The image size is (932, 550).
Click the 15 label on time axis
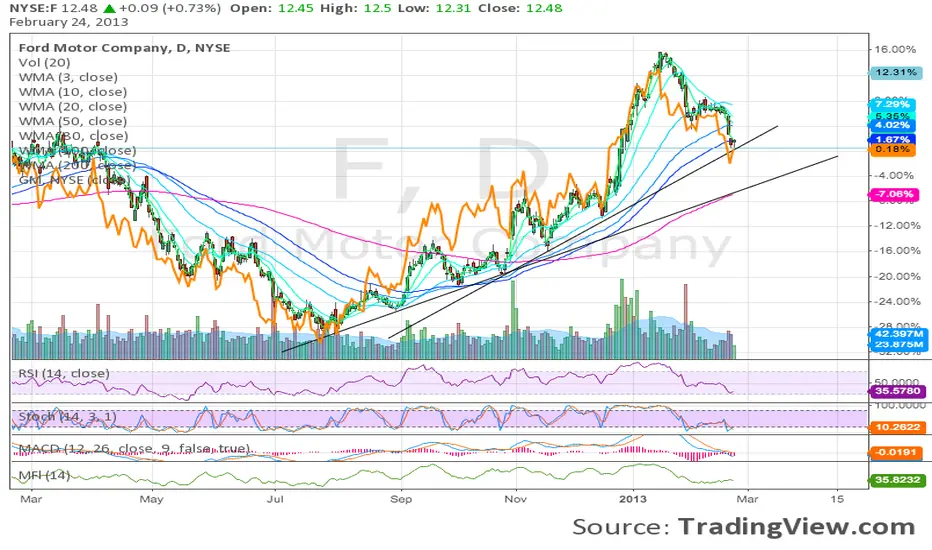tap(836, 499)
